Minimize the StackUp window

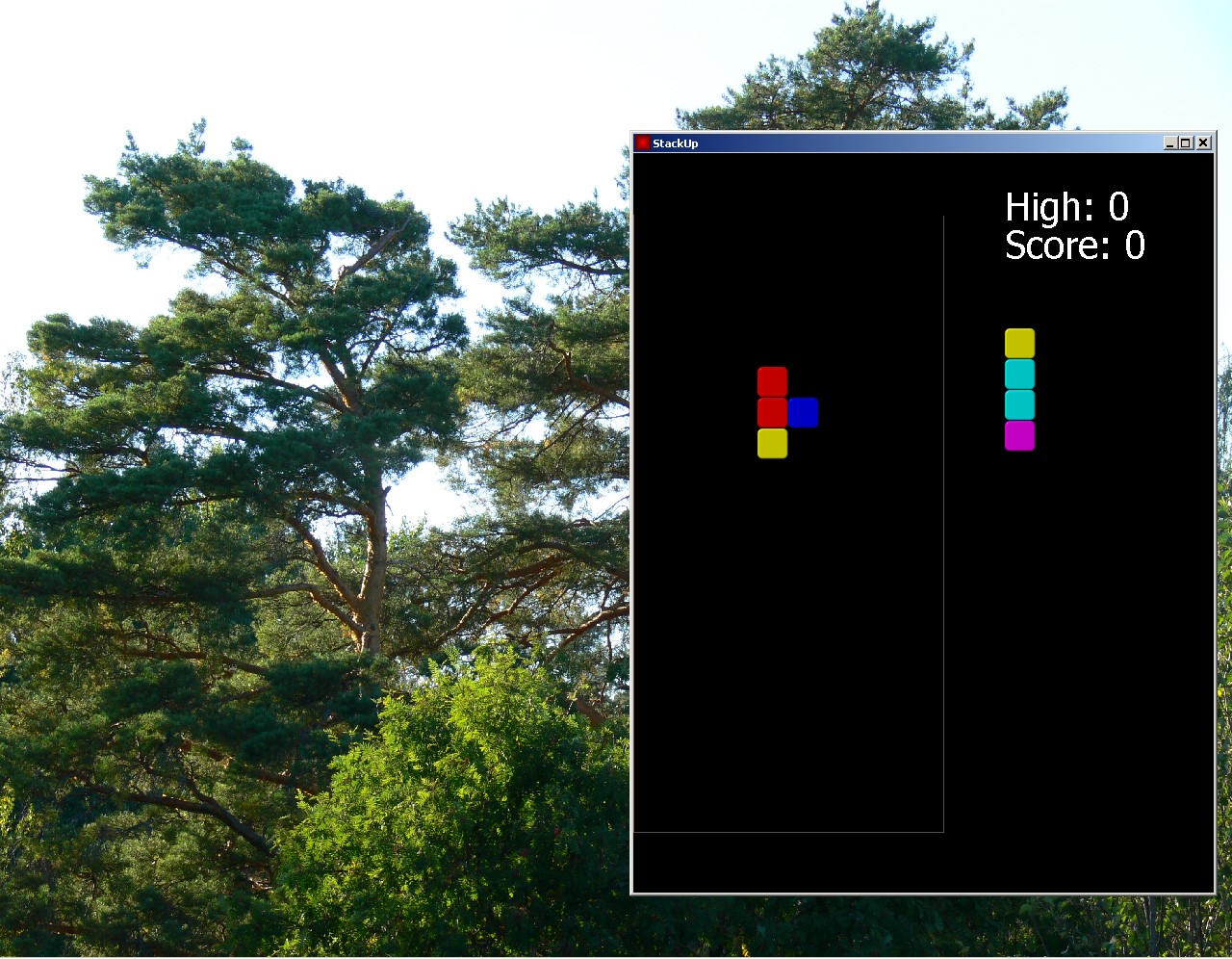click(x=1170, y=143)
